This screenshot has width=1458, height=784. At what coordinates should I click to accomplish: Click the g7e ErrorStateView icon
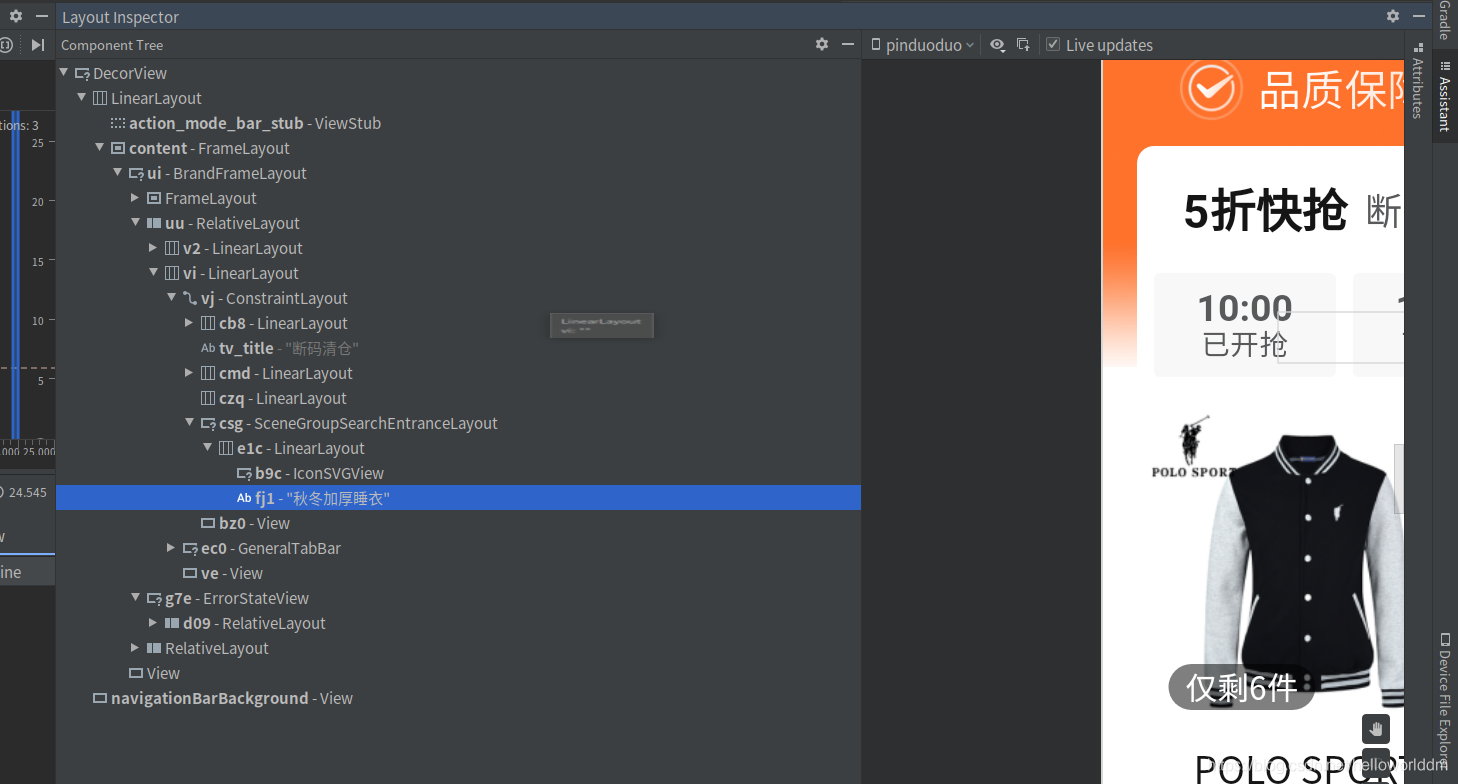click(x=154, y=598)
